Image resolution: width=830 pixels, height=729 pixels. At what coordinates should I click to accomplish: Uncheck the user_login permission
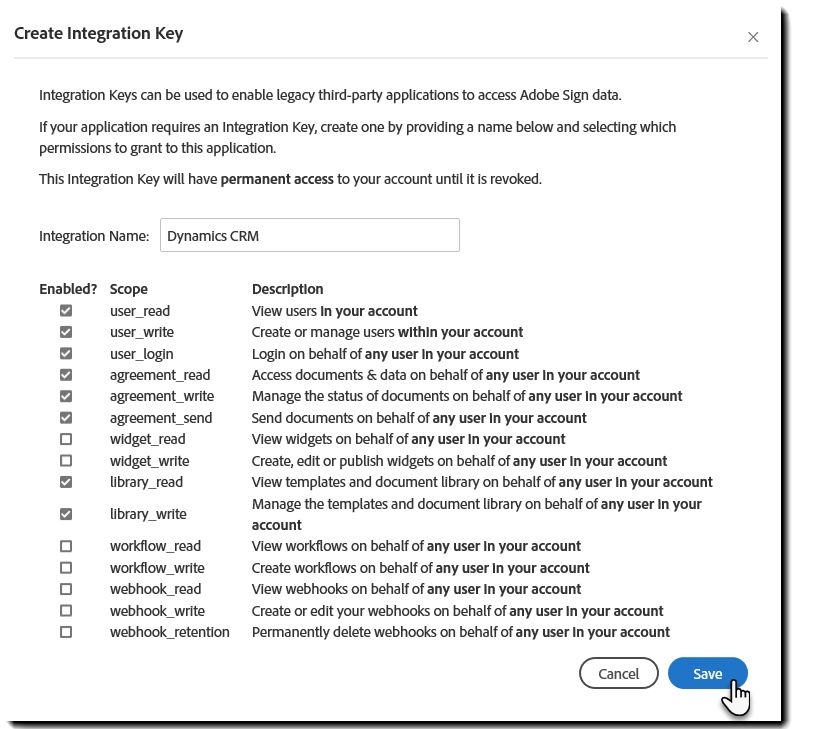(x=66, y=354)
